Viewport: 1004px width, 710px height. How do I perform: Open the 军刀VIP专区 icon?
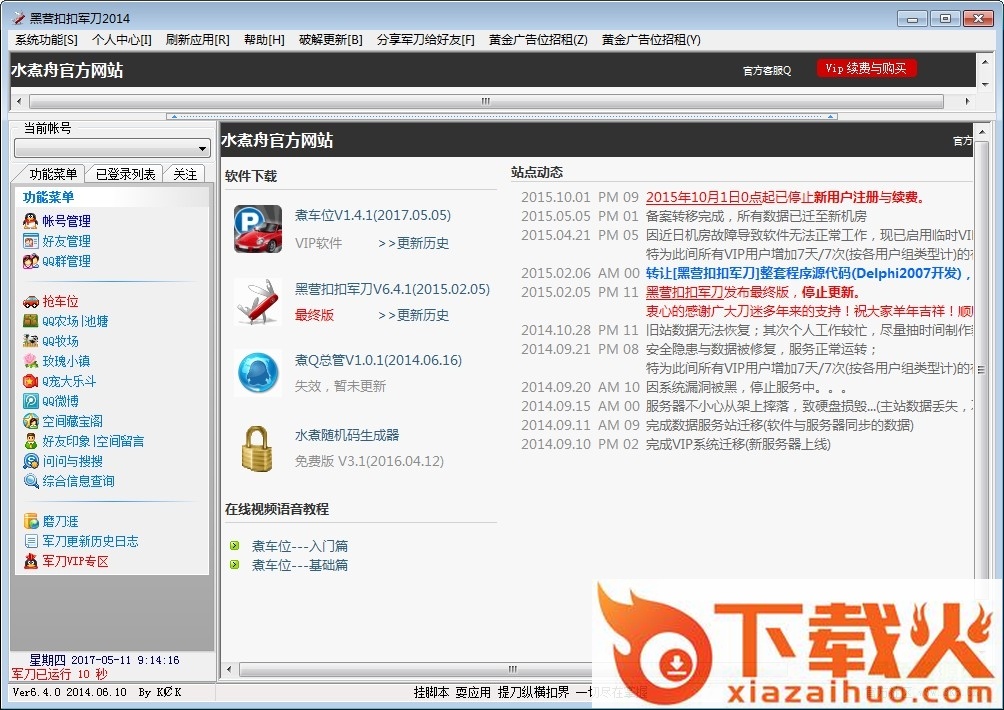coord(30,561)
